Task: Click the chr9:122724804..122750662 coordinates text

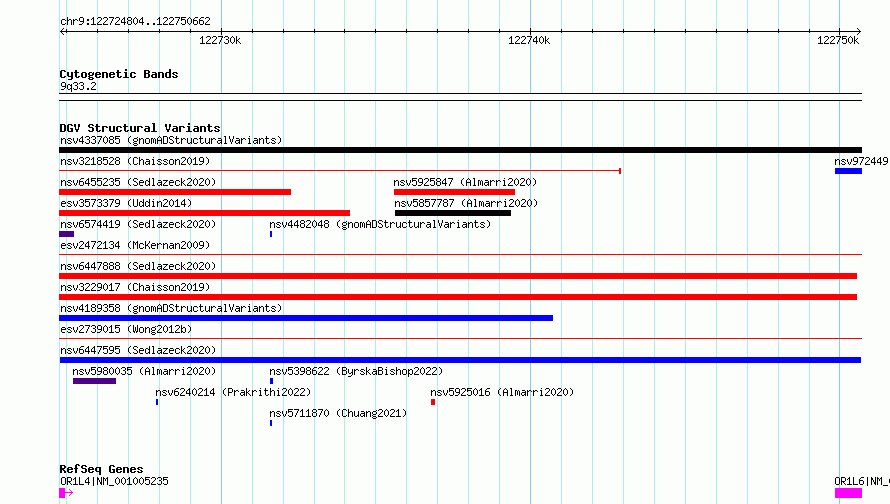Action: 135,21
